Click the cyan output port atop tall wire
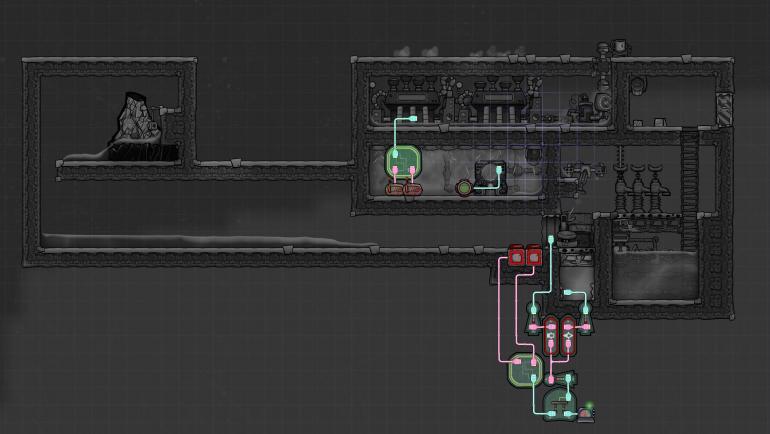The width and height of the screenshot is (770, 434). [x=551, y=239]
